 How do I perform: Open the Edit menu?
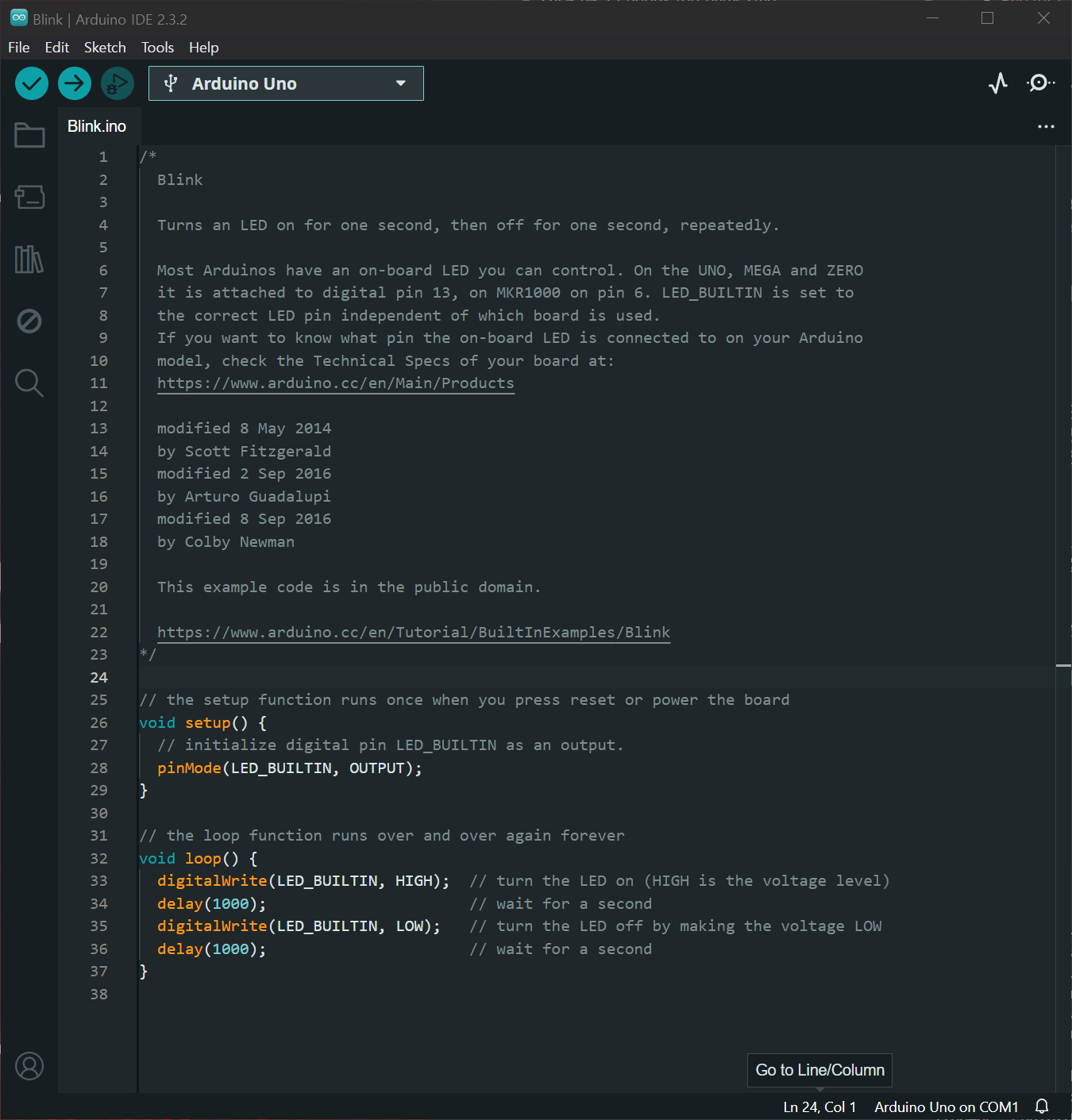57,48
